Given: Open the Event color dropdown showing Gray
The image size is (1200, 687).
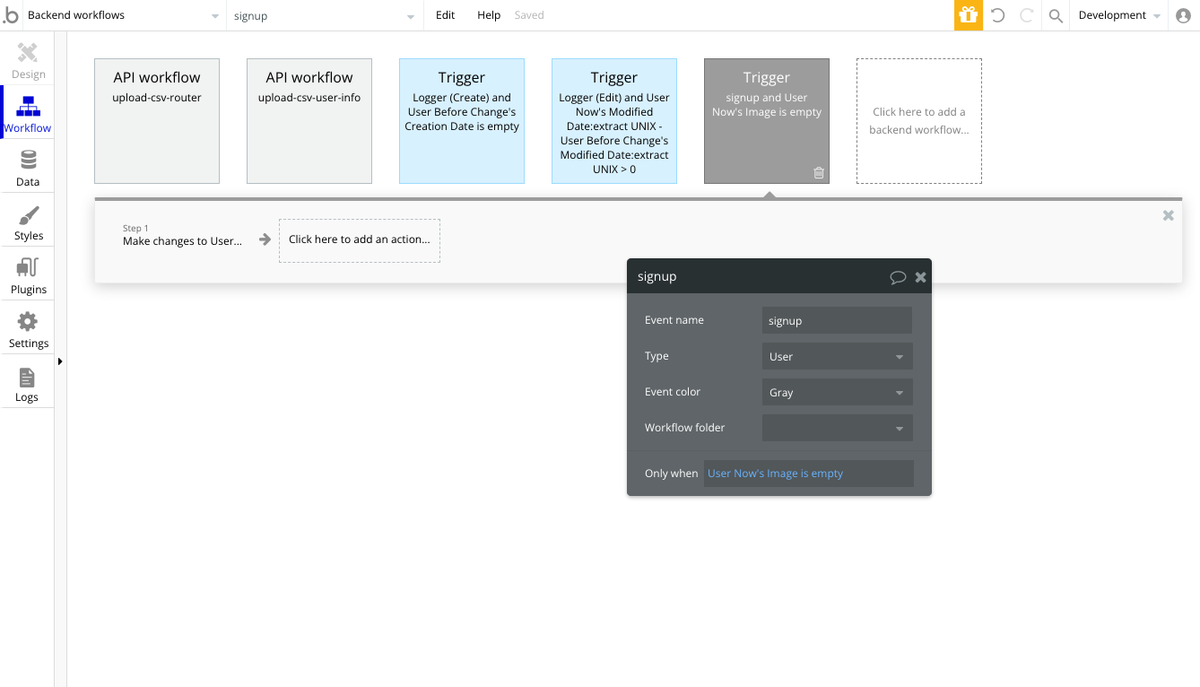Looking at the screenshot, I should coord(837,392).
